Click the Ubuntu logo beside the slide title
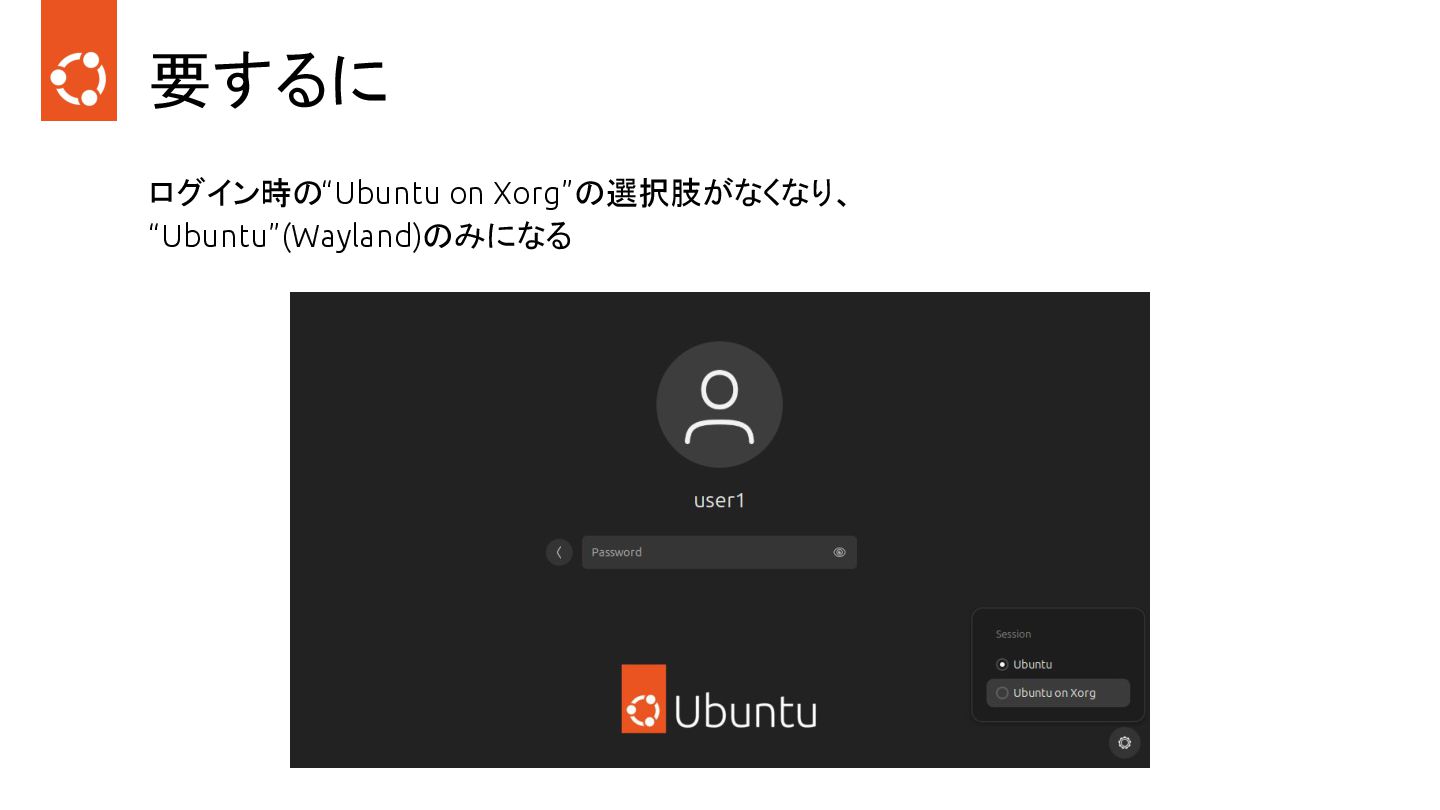This screenshot has height=810, width=1440. (79, 60)
